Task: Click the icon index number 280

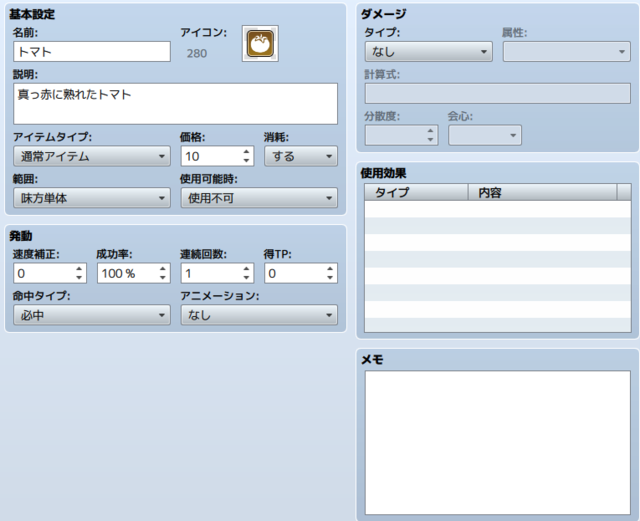Action: click(197, 53)
